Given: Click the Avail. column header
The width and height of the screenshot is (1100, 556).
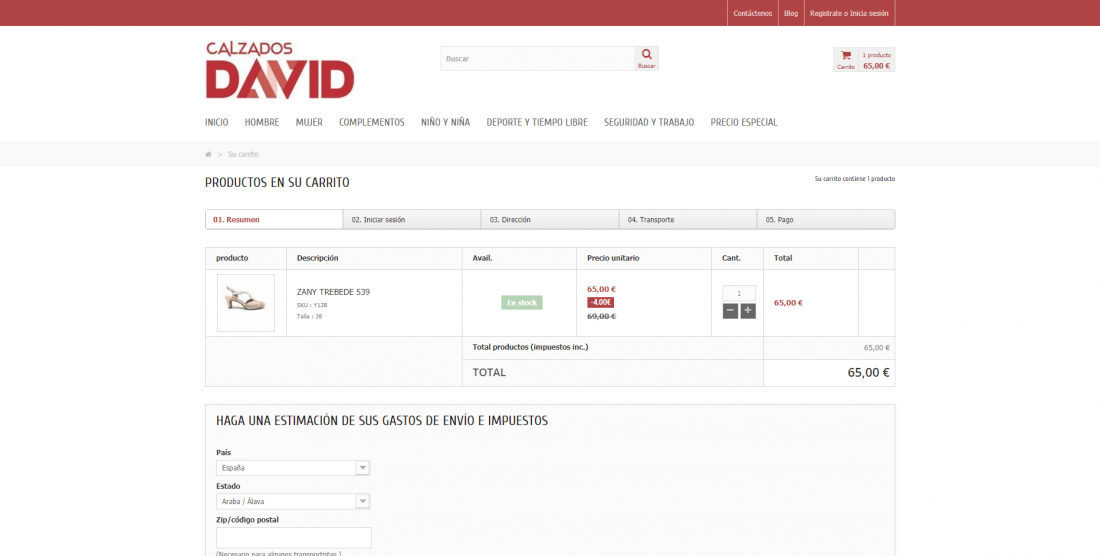Looking at the screenshot, I should pos(483,258).
